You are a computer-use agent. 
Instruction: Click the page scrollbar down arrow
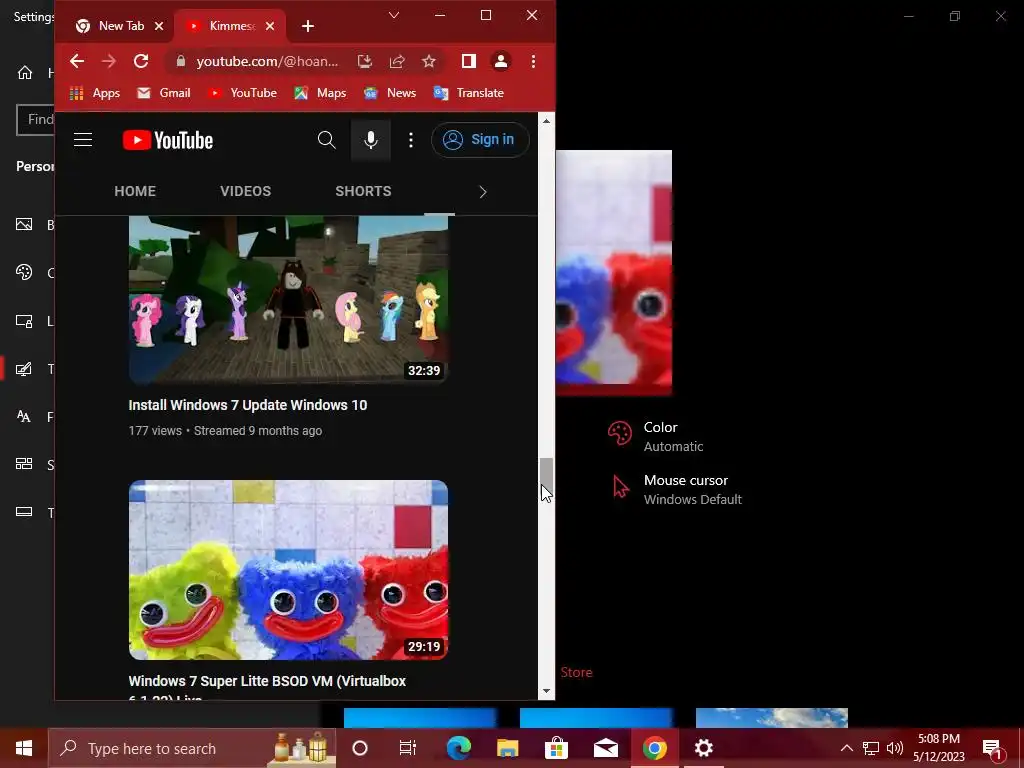547,692
